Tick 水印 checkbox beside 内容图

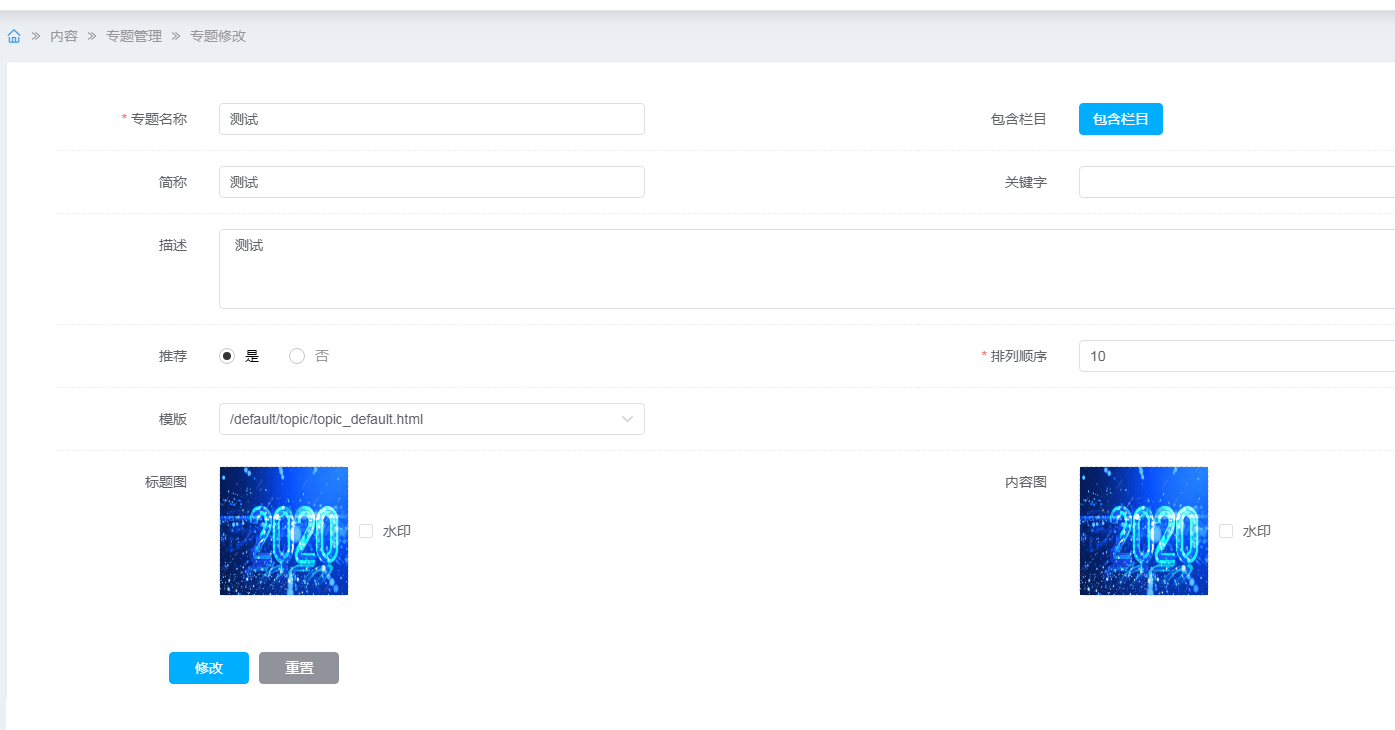pos(1226,531)
